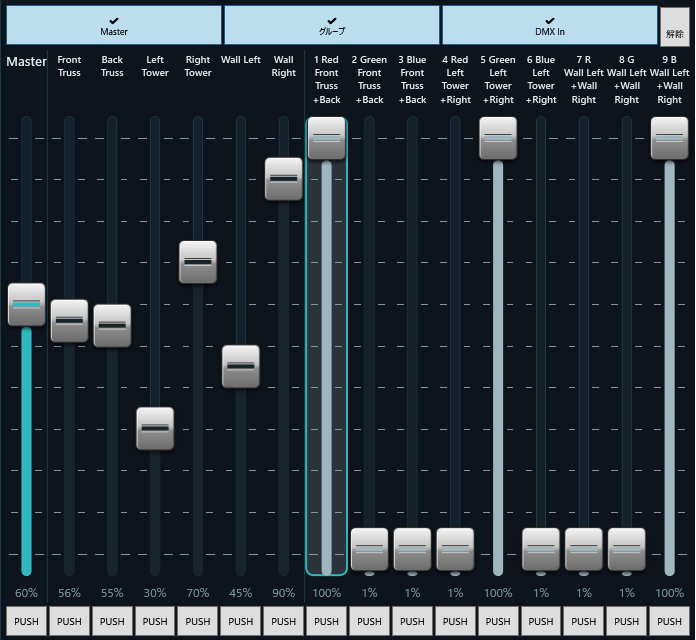Viewport: 696px width, 640px height.
Task: Click the Front Truss 56% value
Action: [69, 593]
